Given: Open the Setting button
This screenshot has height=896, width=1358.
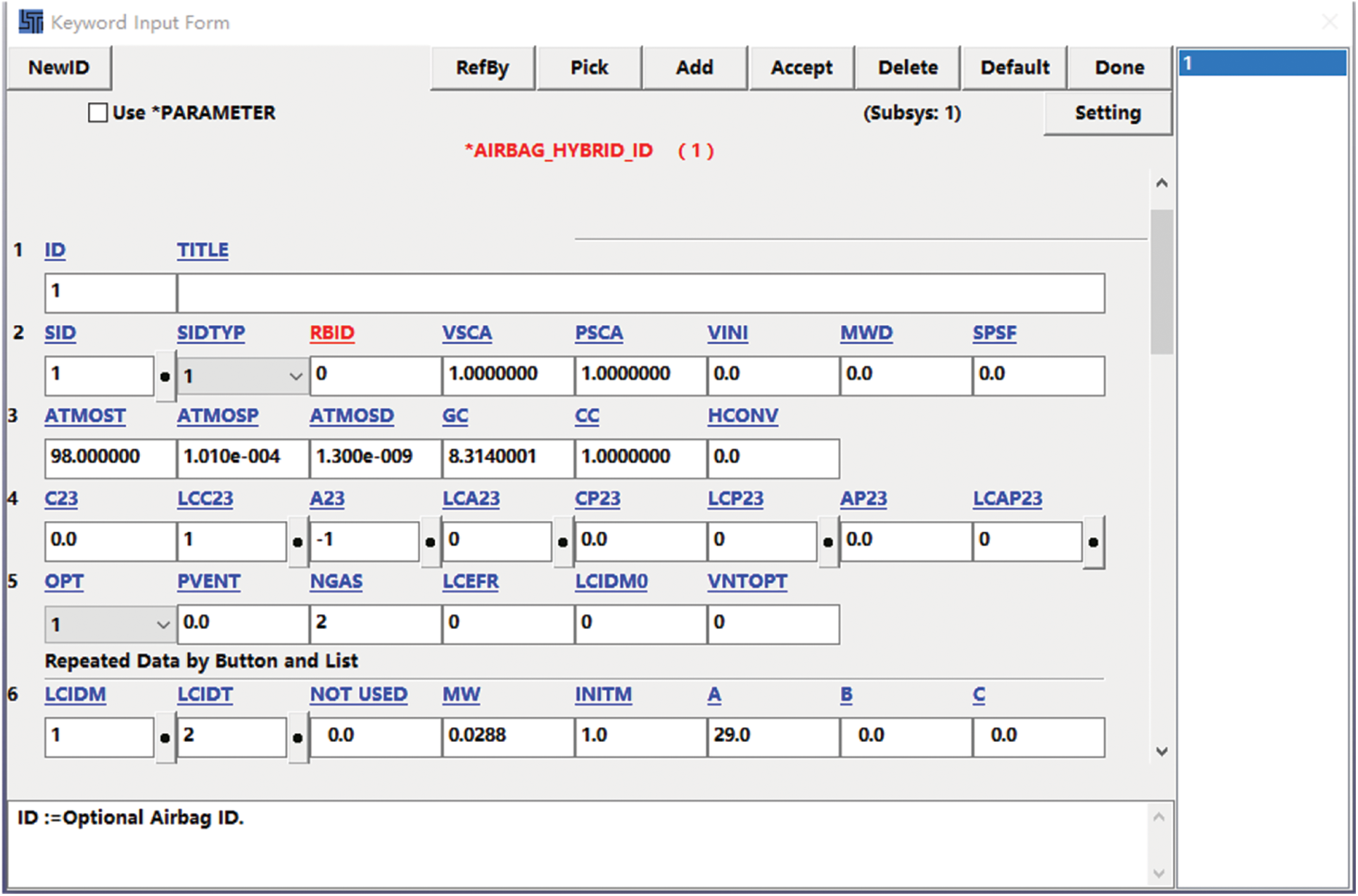Looking at the screenshot, I should pos(1108,113).
